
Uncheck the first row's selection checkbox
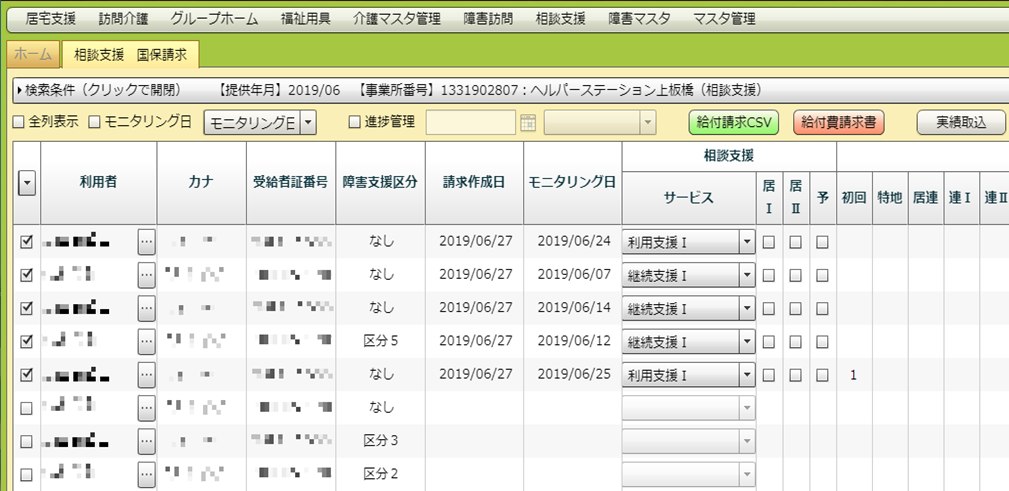point(26,242)
